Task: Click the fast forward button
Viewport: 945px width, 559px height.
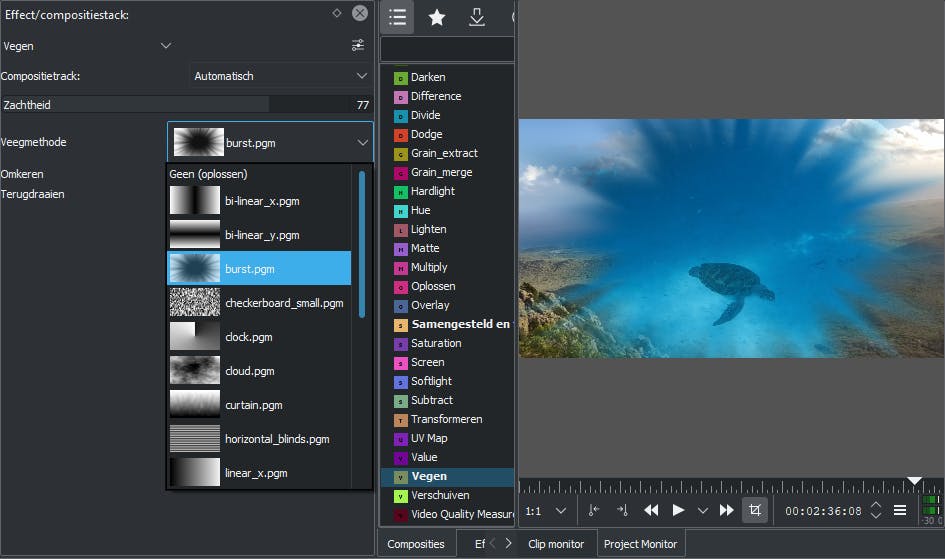Action: pos(727,510)
